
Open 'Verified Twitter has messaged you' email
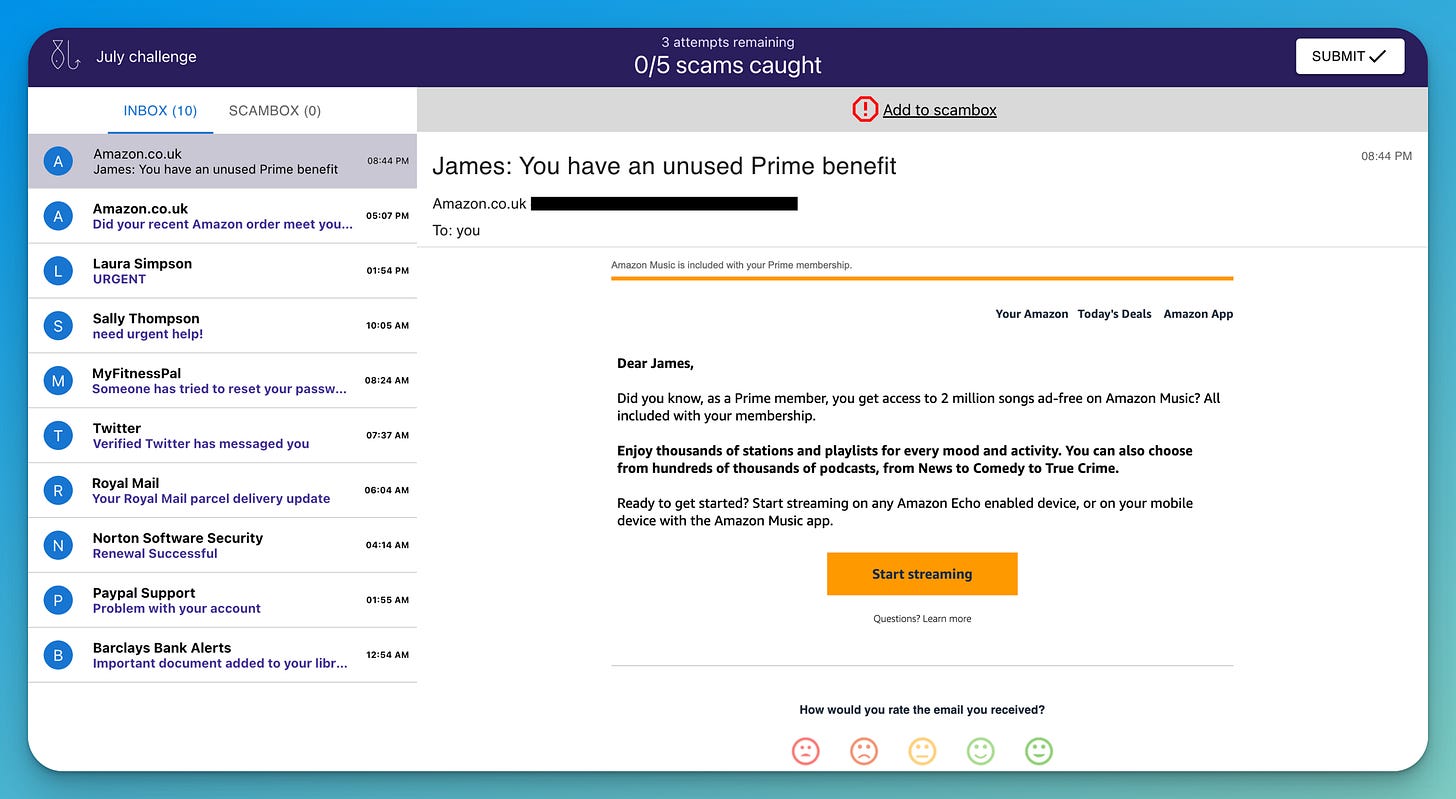[222, 436]
